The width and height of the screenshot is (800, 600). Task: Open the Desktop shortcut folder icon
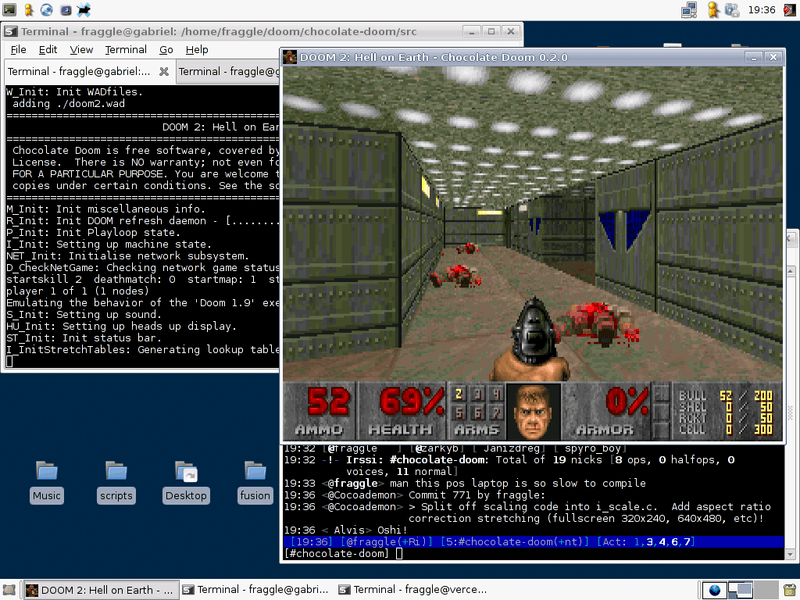(186, 482)
